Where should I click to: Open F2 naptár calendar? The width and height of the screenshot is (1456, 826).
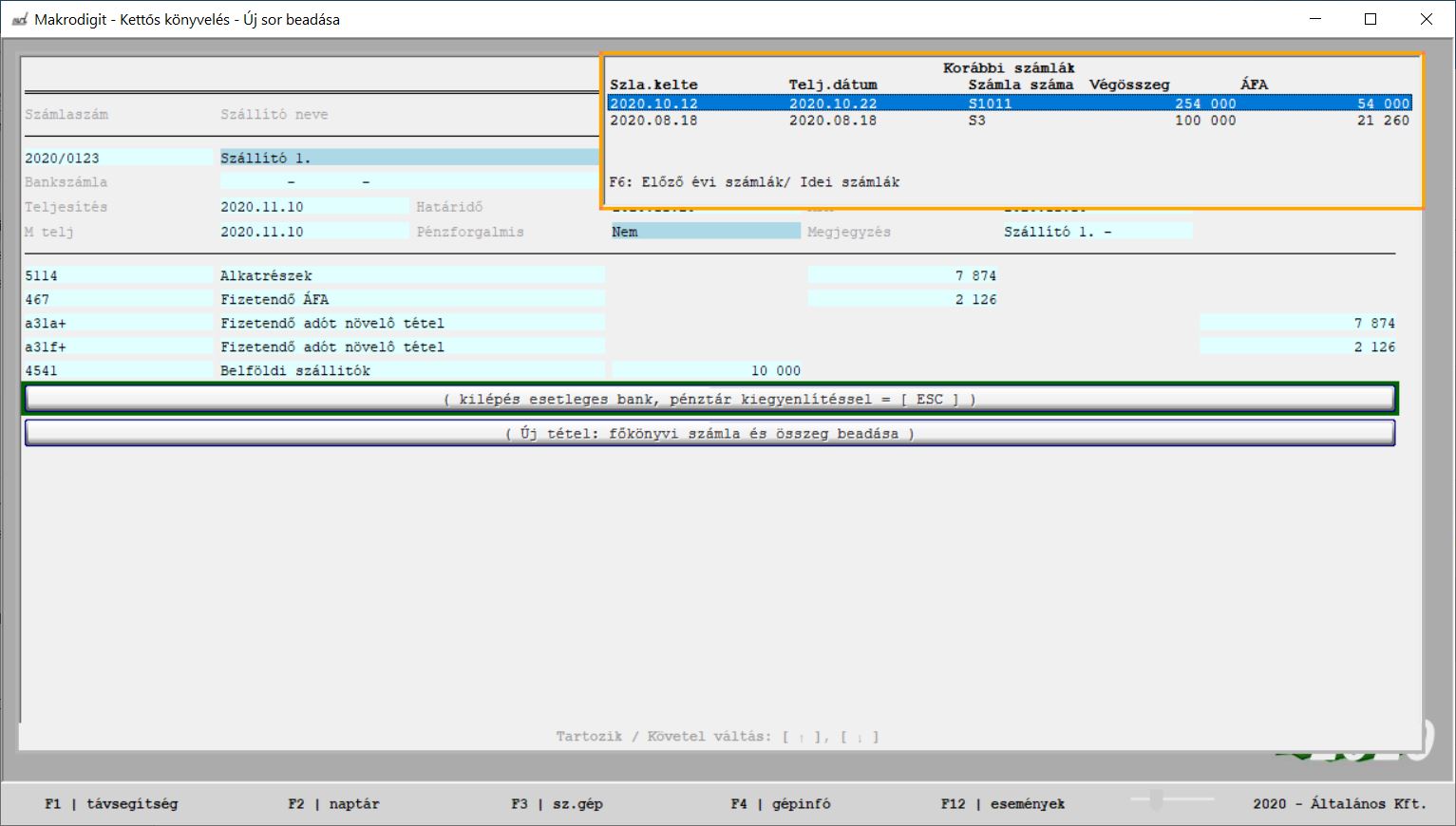pos(333,803)
